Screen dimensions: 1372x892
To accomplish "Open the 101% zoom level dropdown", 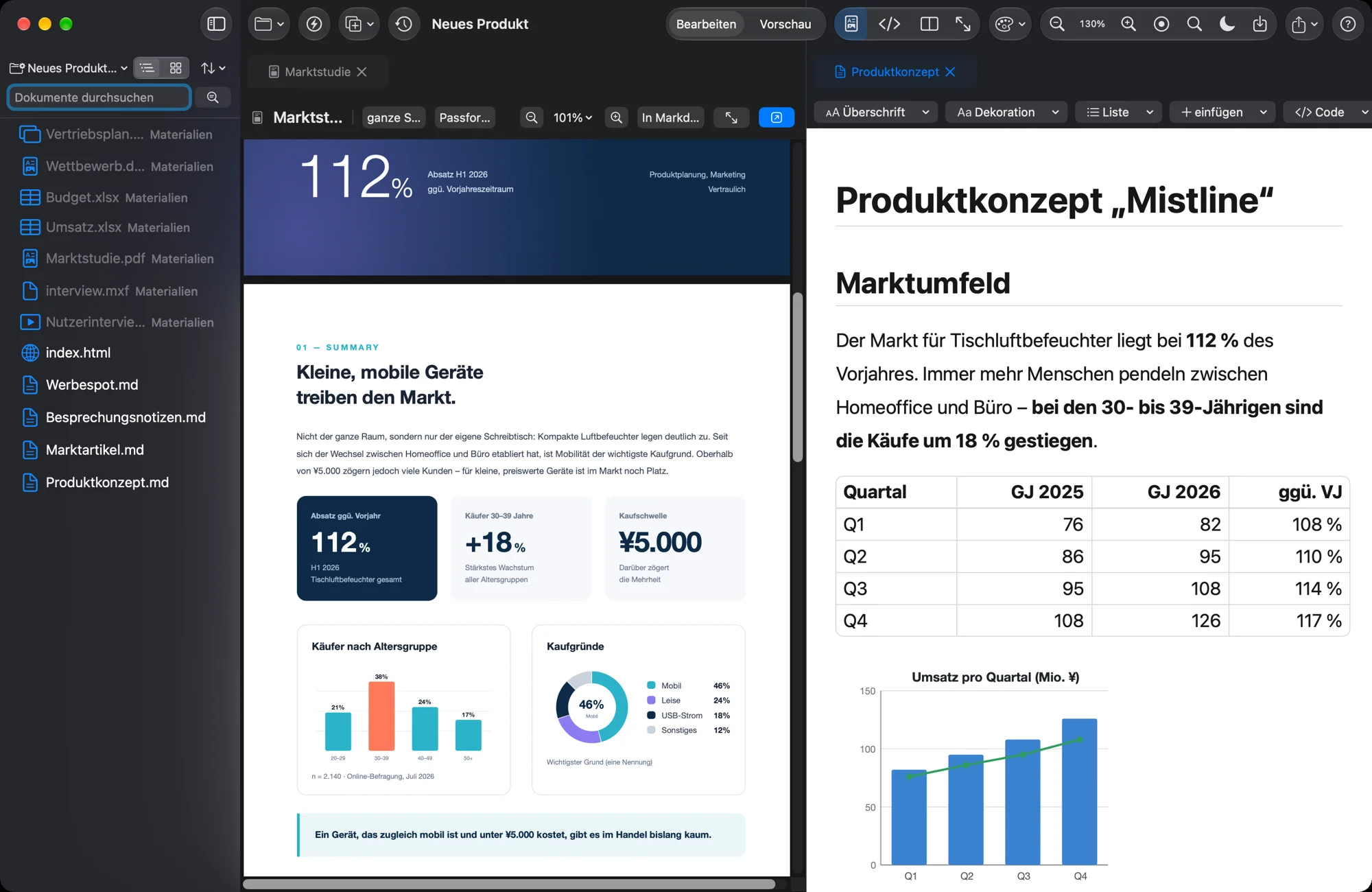I will click(573, 117).
